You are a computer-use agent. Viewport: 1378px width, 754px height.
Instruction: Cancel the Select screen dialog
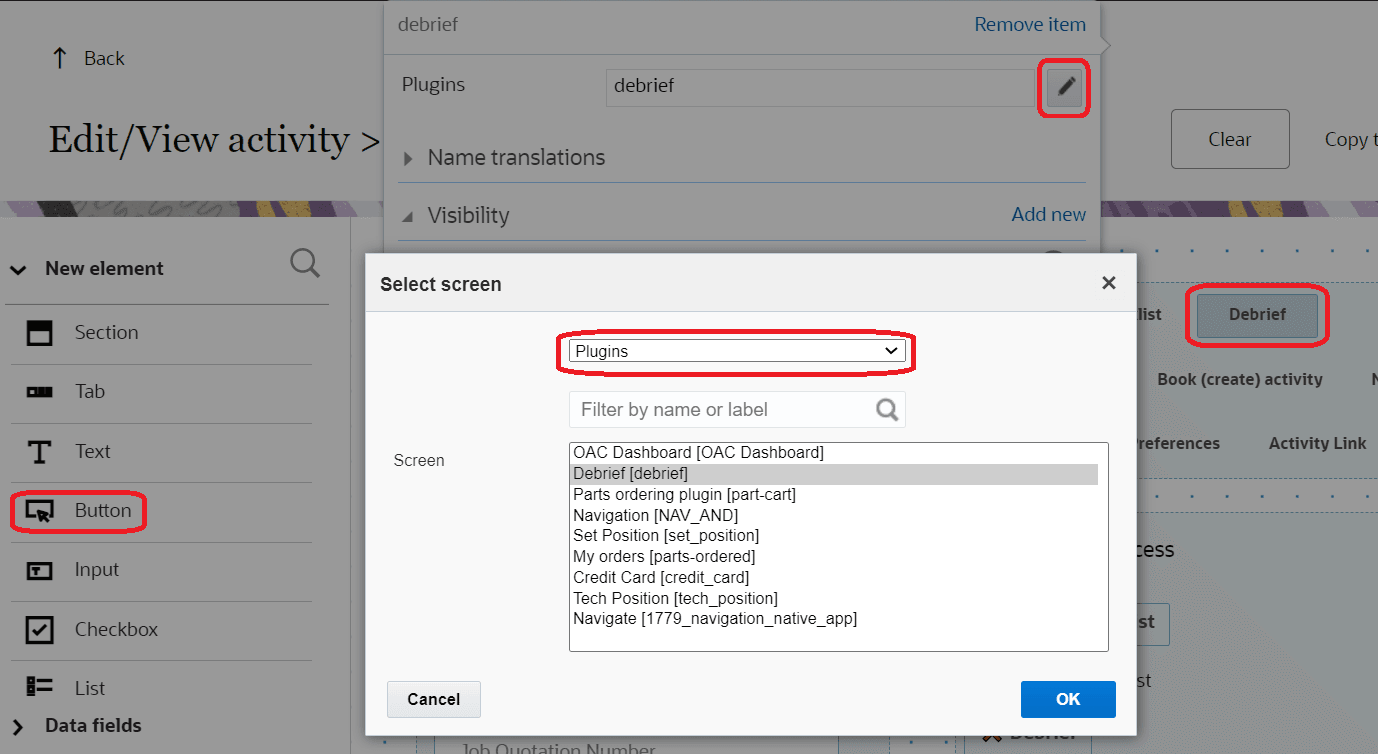point(434,699)
